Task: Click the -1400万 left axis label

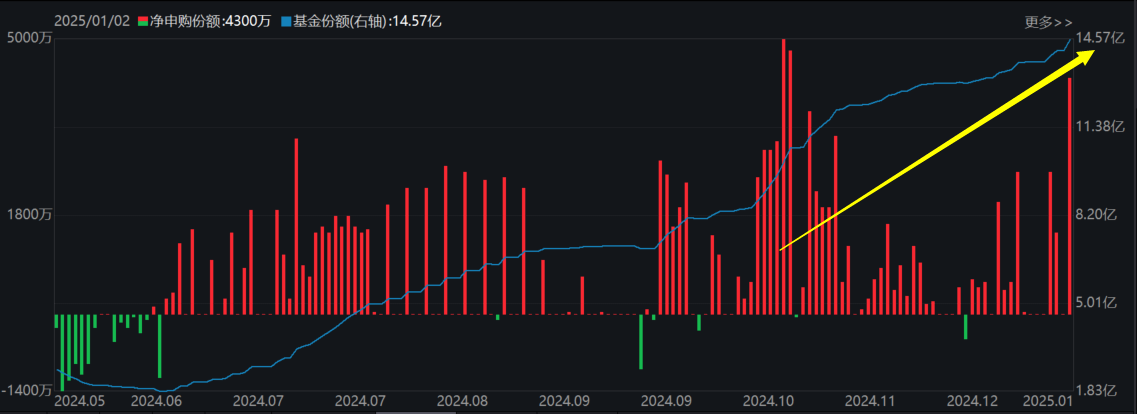Action: pos(27,390)
